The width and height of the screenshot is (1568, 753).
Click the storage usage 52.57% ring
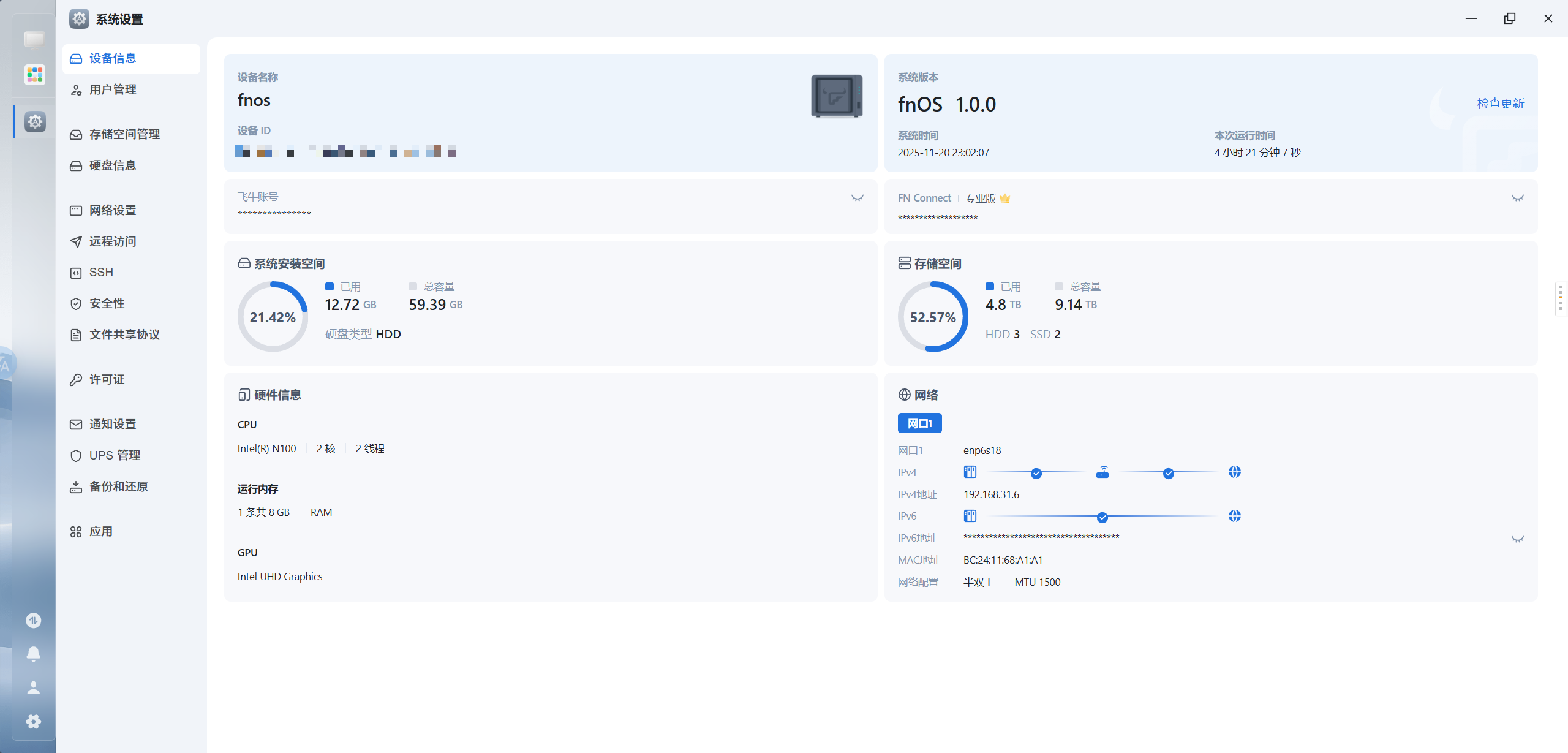tap(933, 317)
